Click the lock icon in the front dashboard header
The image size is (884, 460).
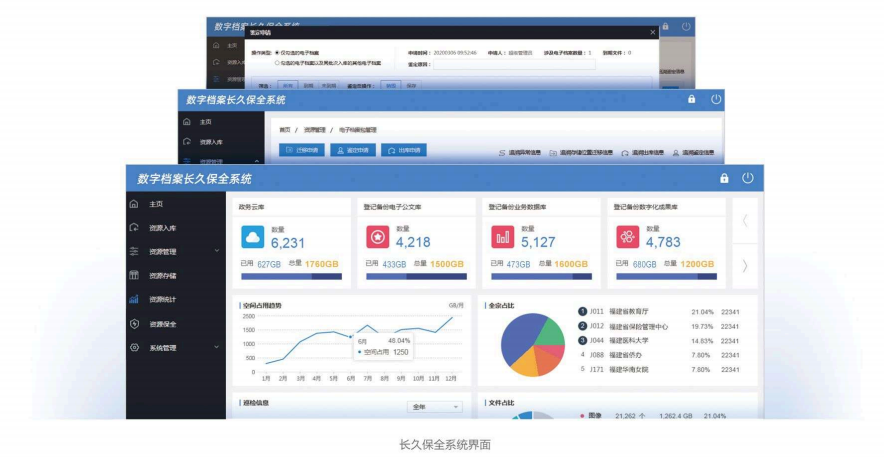724,178
